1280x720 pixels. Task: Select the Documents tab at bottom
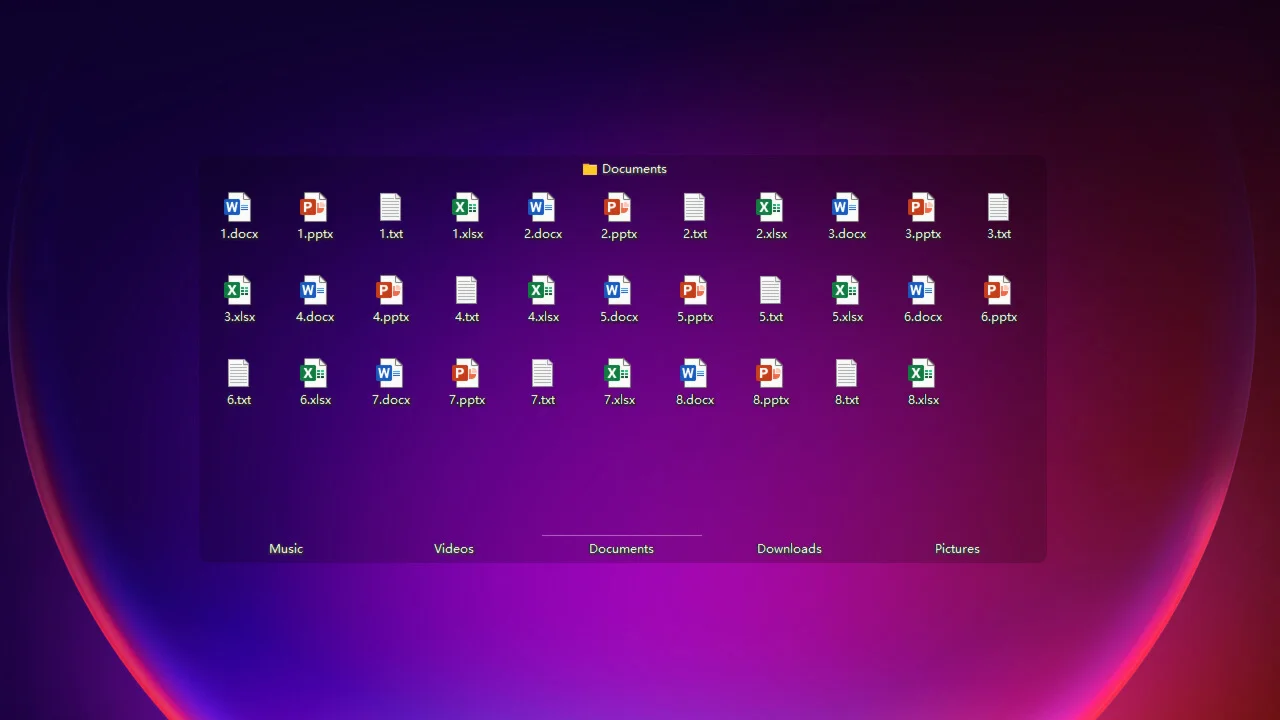point(621,548)
